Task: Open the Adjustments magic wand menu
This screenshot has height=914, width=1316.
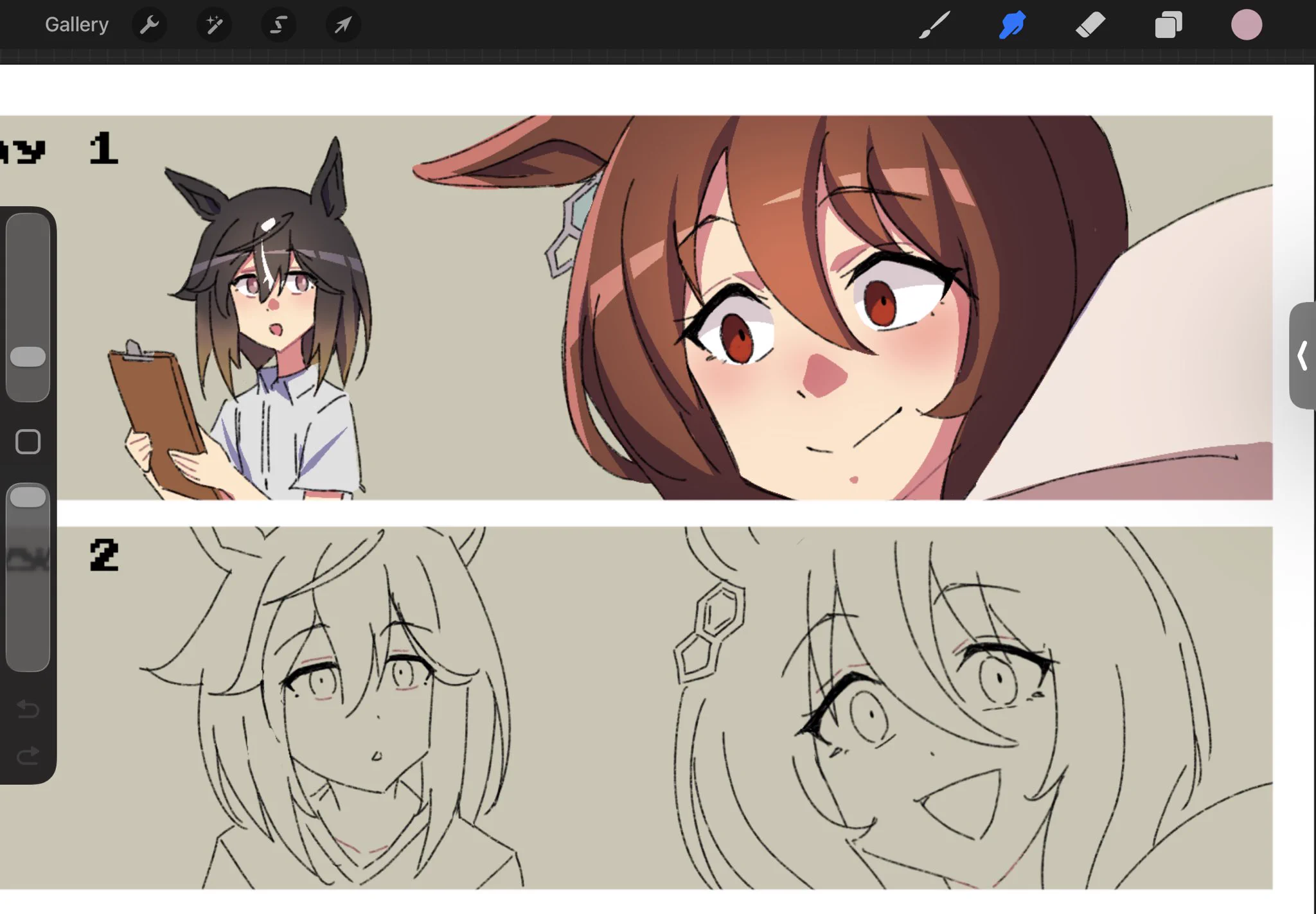Action: [214, 25]
